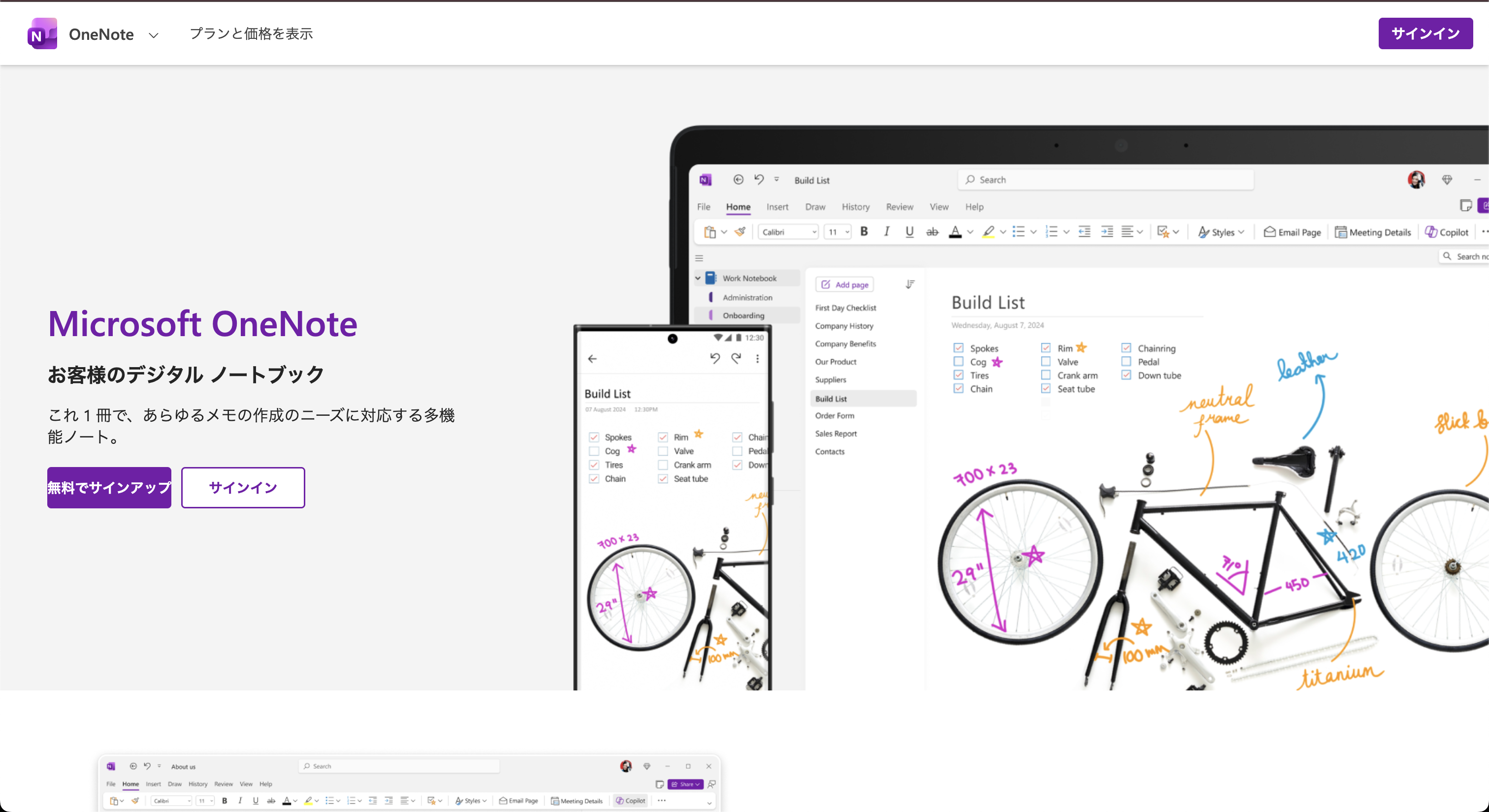Click the OneNote logo icon in header

pos(42,34)
